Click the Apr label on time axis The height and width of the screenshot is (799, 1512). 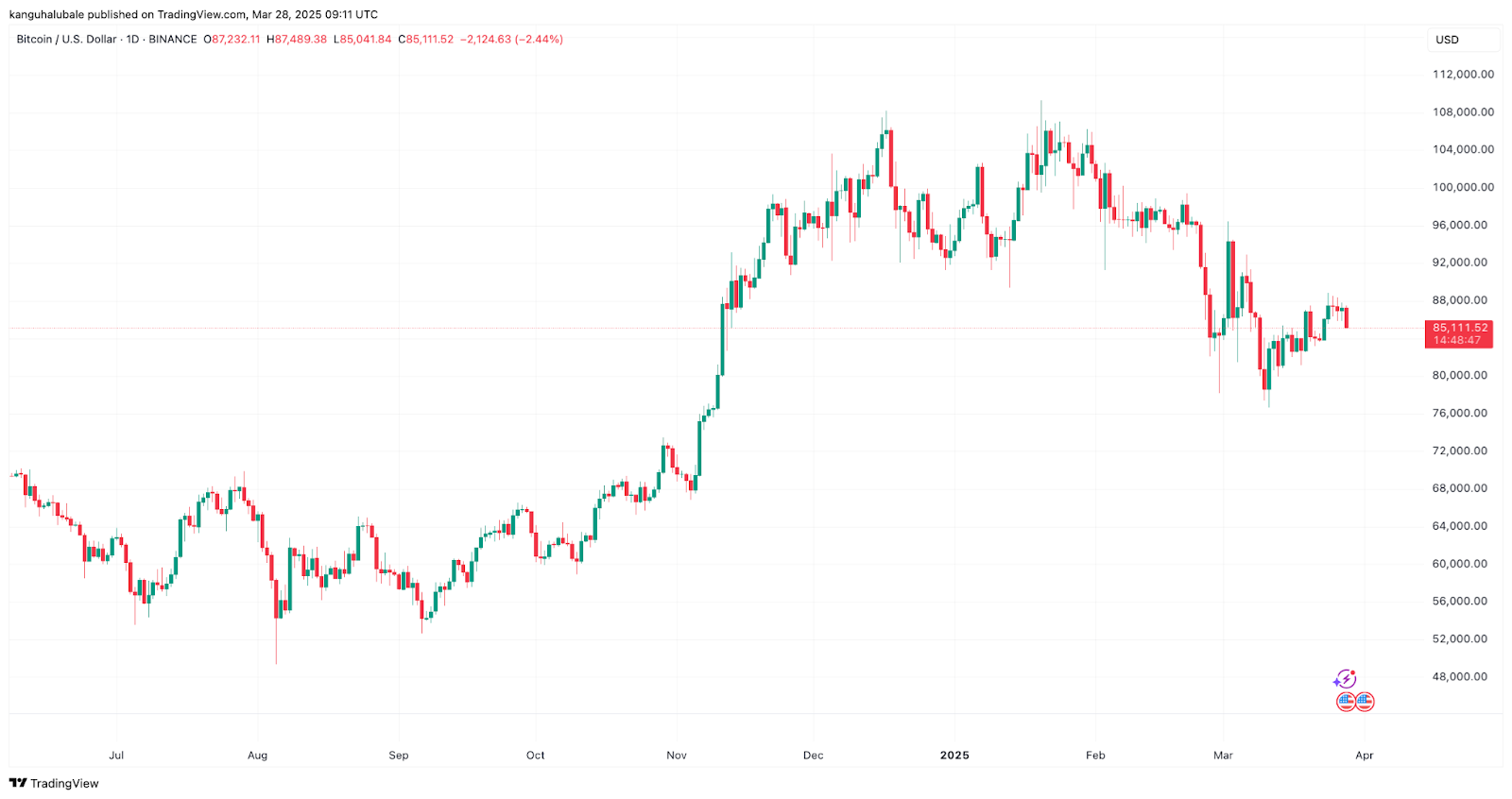(1365, 756)
